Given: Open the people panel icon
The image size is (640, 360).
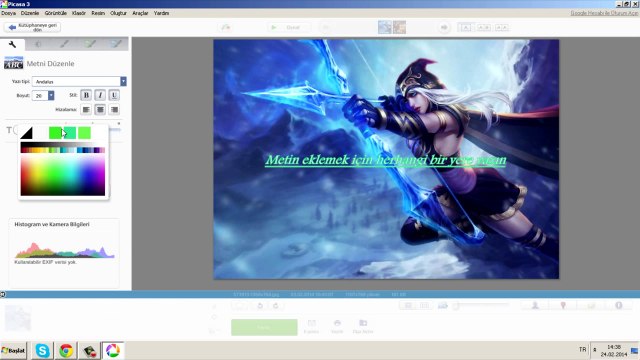Looking at the screenshot, I should 535,305.
